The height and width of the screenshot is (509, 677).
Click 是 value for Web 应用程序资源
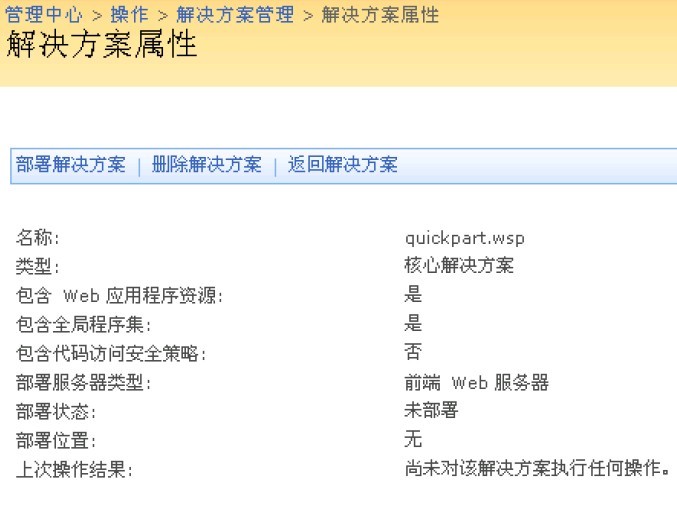pos(413,294)
